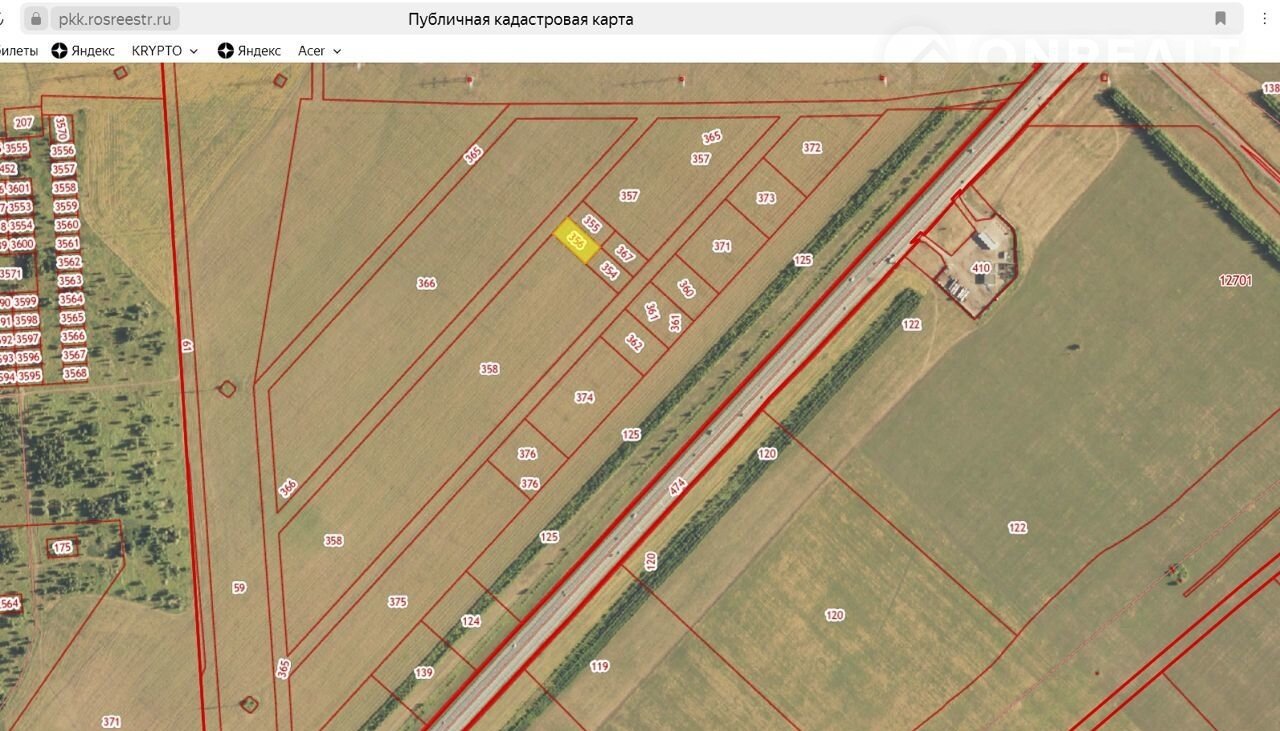The image size is (1280, 731).
Task: Click the Яндекс bookmark left of Acer
Action: [x=249, y=51]
